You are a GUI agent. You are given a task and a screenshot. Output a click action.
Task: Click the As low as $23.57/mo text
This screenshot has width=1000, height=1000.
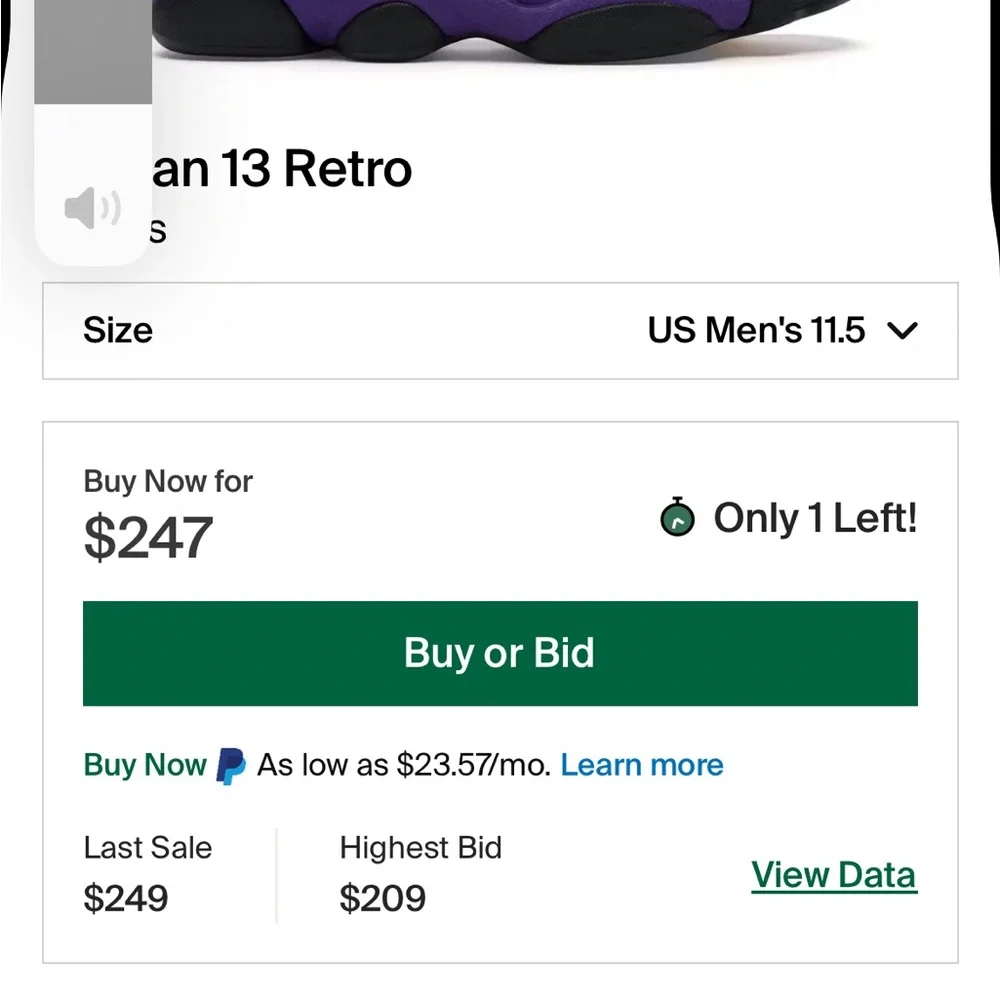[x=403, y=764]
